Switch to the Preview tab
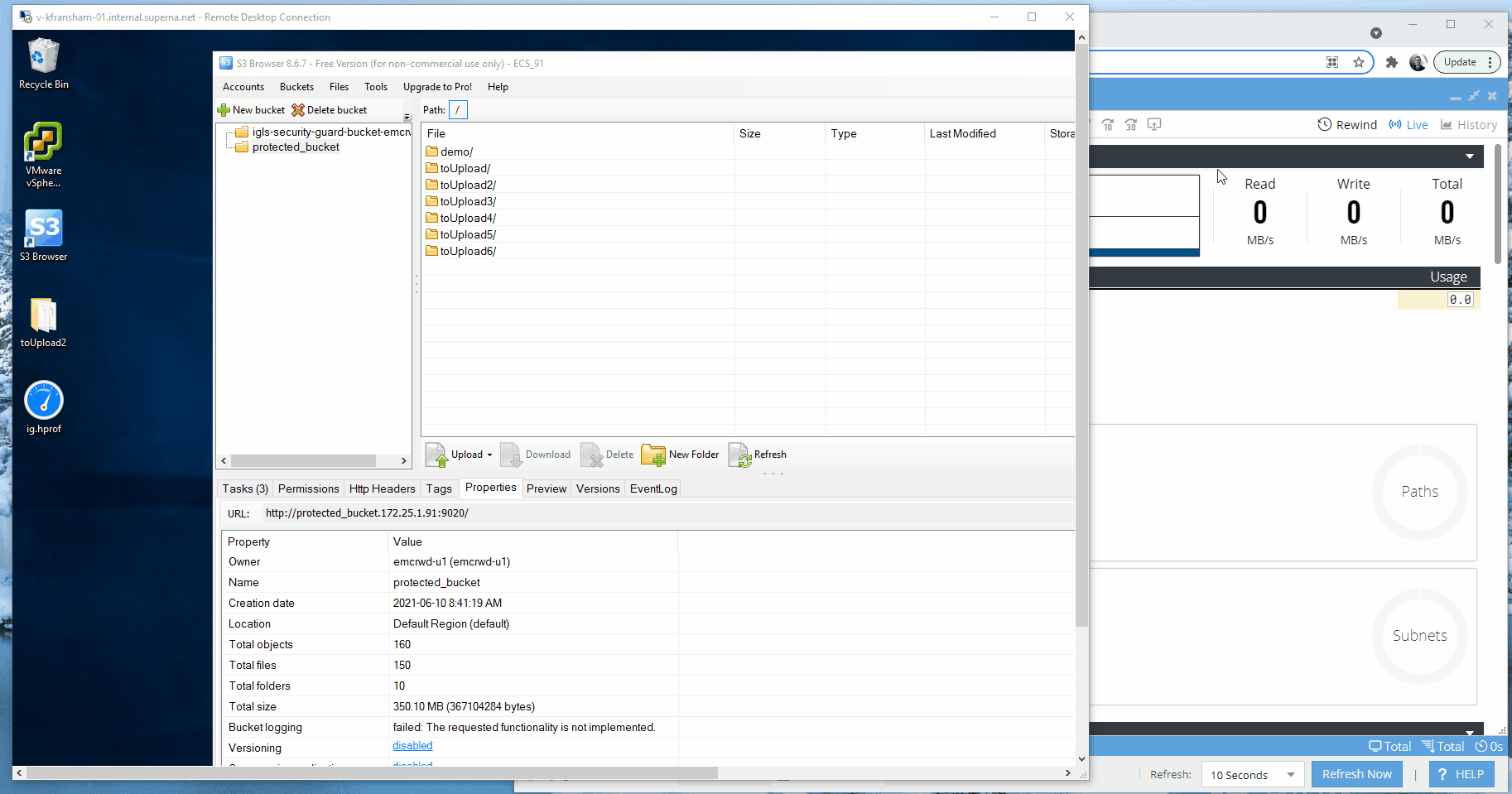The width and height of the screenshot is (1512, 794). pyautogui.click(x=547, y=488)
